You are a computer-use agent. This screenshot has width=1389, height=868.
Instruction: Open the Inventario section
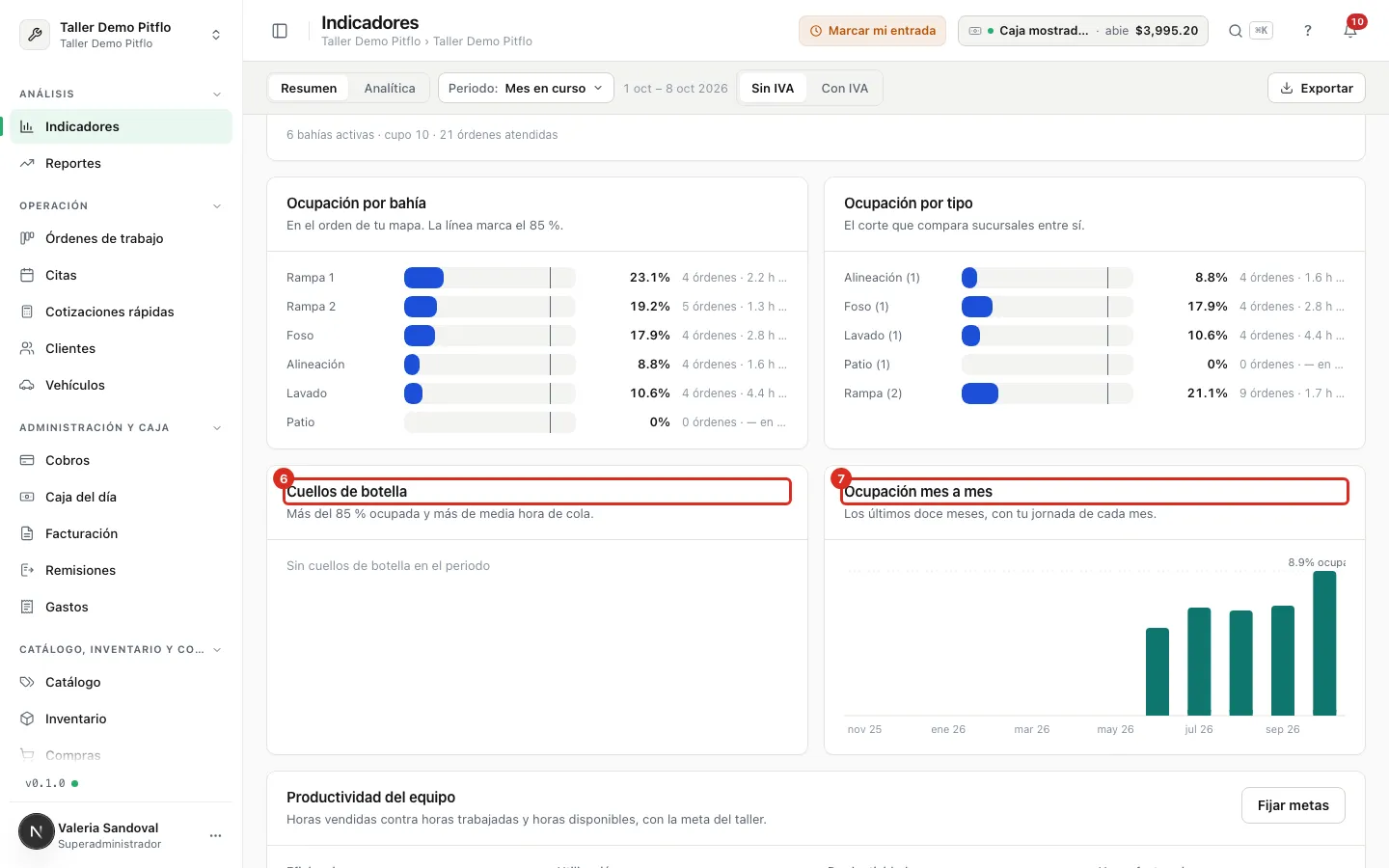[121, 719]
